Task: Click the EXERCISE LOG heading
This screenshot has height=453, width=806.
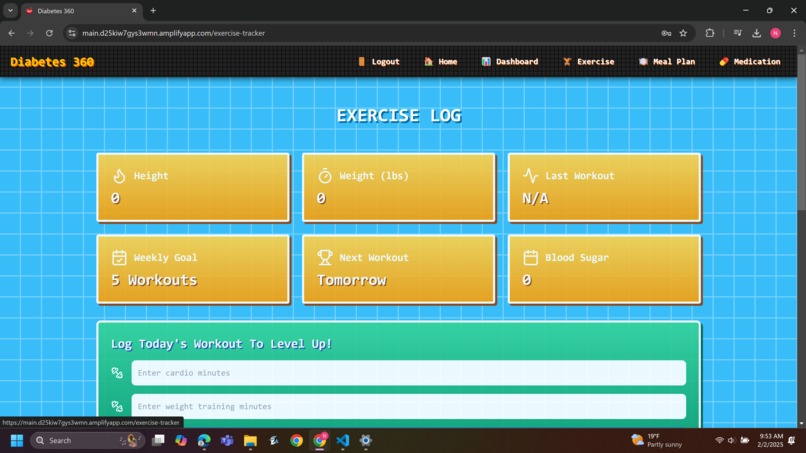Action: (399, 116)
